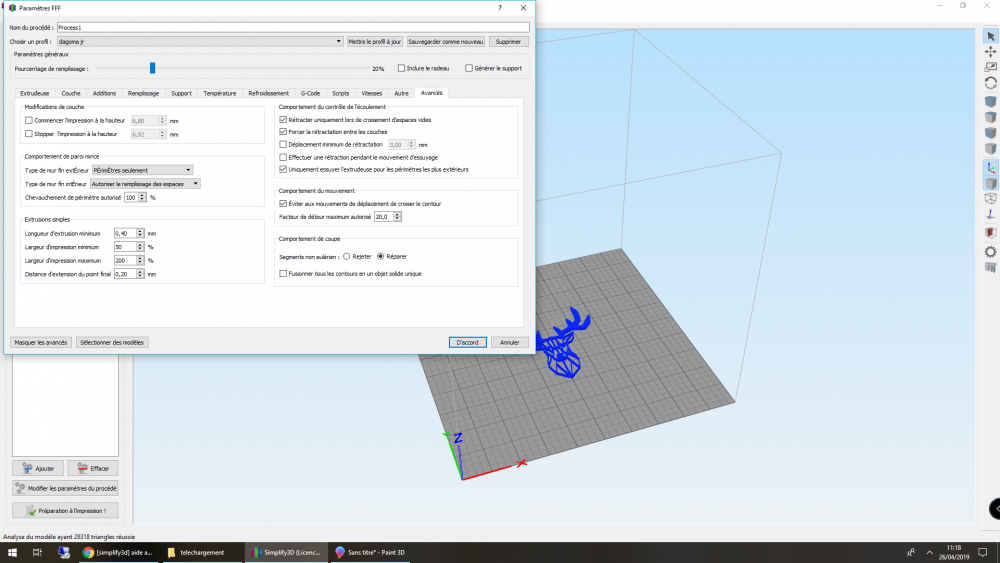The width and height of the screenshot is (1000, 563).
Task: Uncheck Forcer la rétractation entre les couches
Action: point(283,131)
